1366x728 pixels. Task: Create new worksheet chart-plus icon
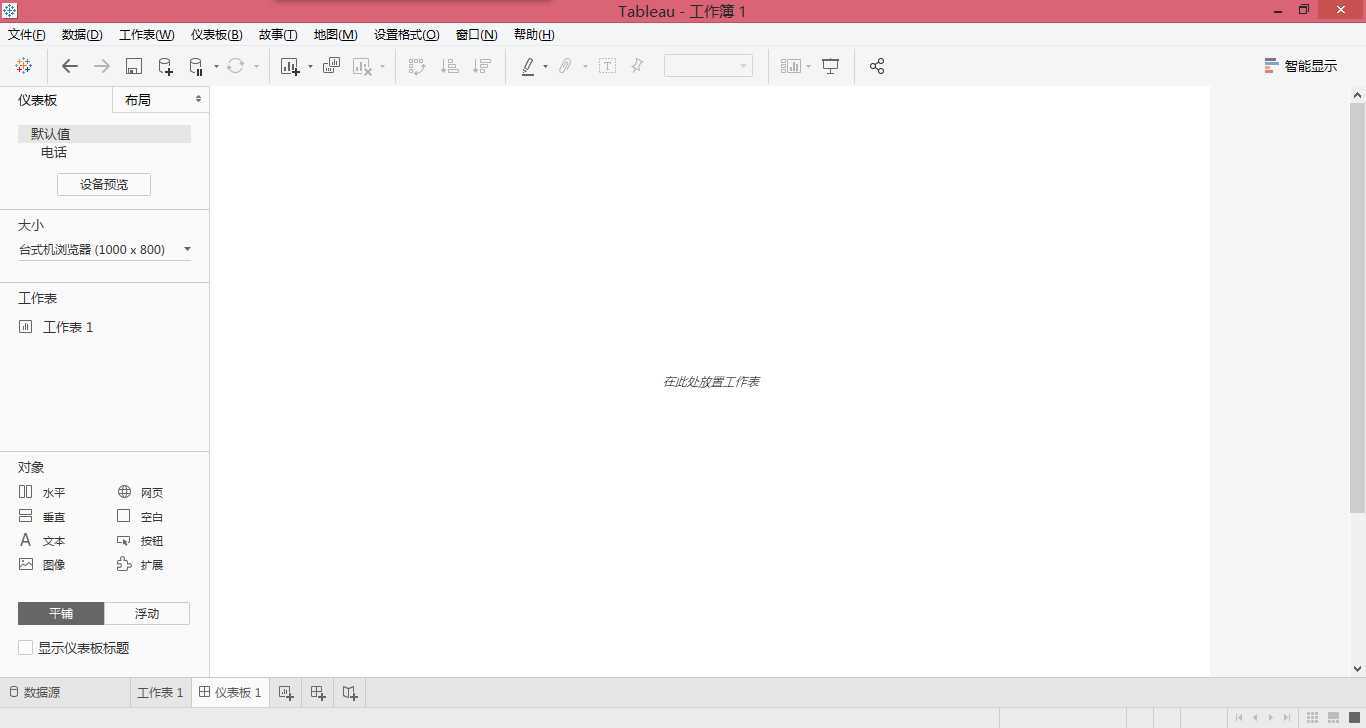click(290, 66)
